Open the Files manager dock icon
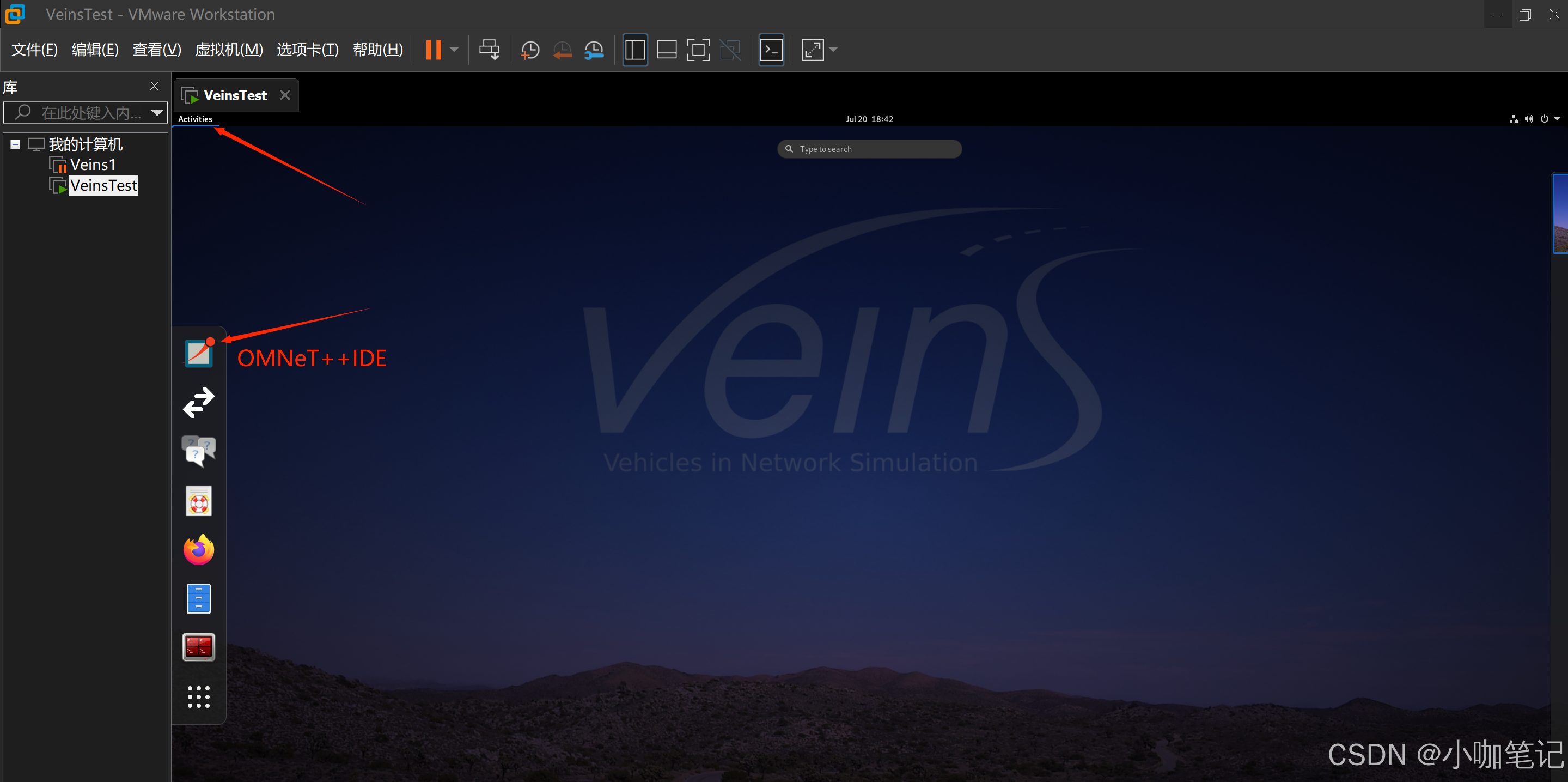Screen dimensions: 1568x782 (x=198, y=599)
